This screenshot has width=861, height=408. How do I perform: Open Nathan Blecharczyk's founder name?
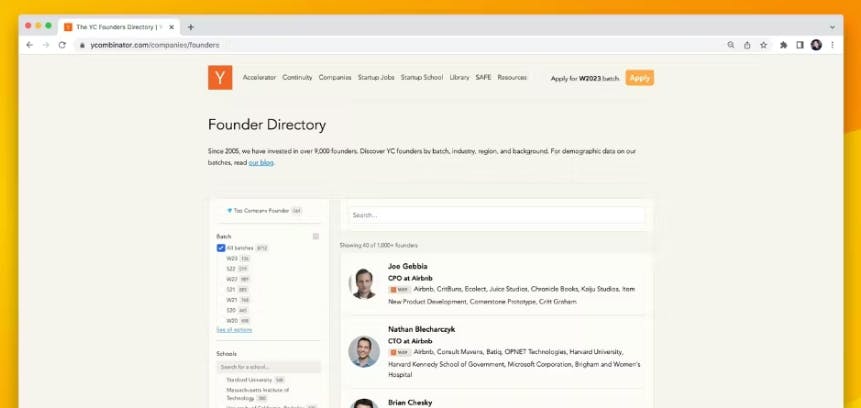coord(421,329)
